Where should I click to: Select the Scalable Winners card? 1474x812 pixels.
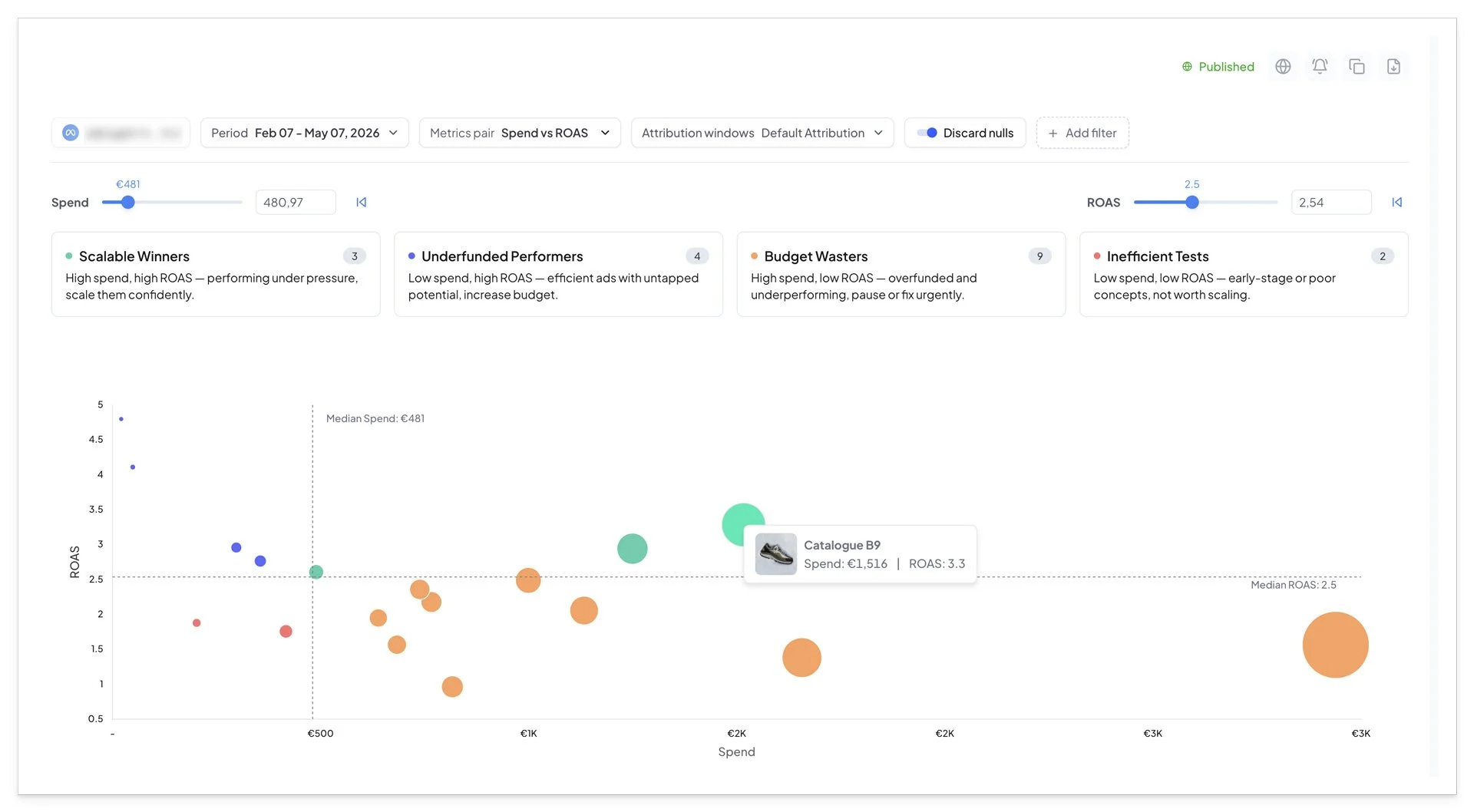pyautogui.click(x=216, y=275)
